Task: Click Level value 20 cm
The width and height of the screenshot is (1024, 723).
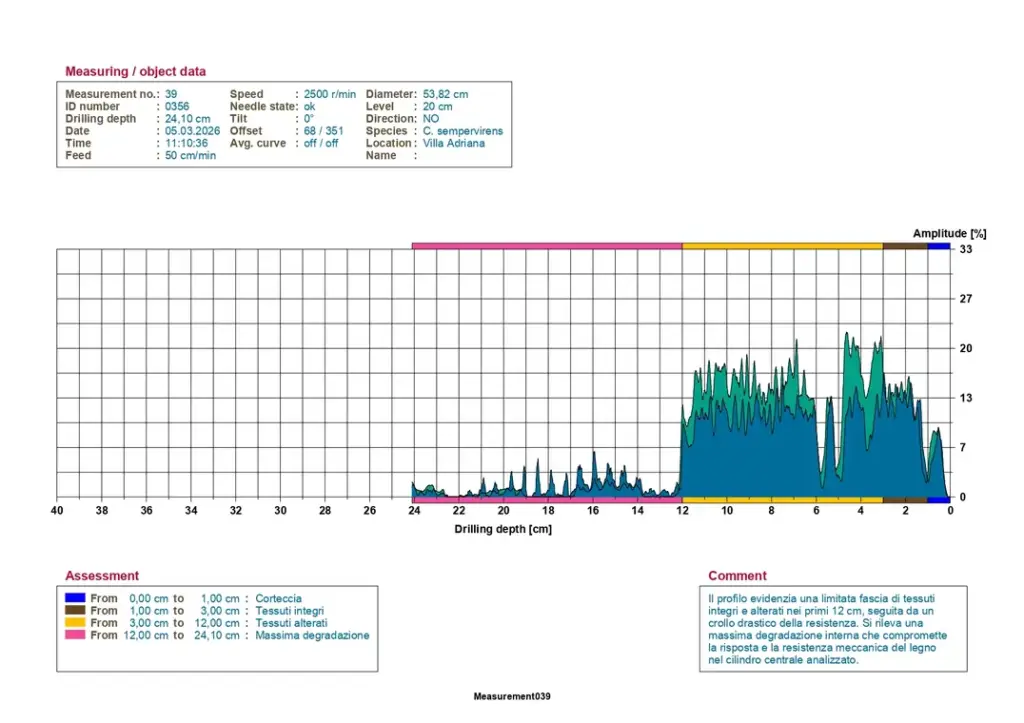Action: click(438, 106)
